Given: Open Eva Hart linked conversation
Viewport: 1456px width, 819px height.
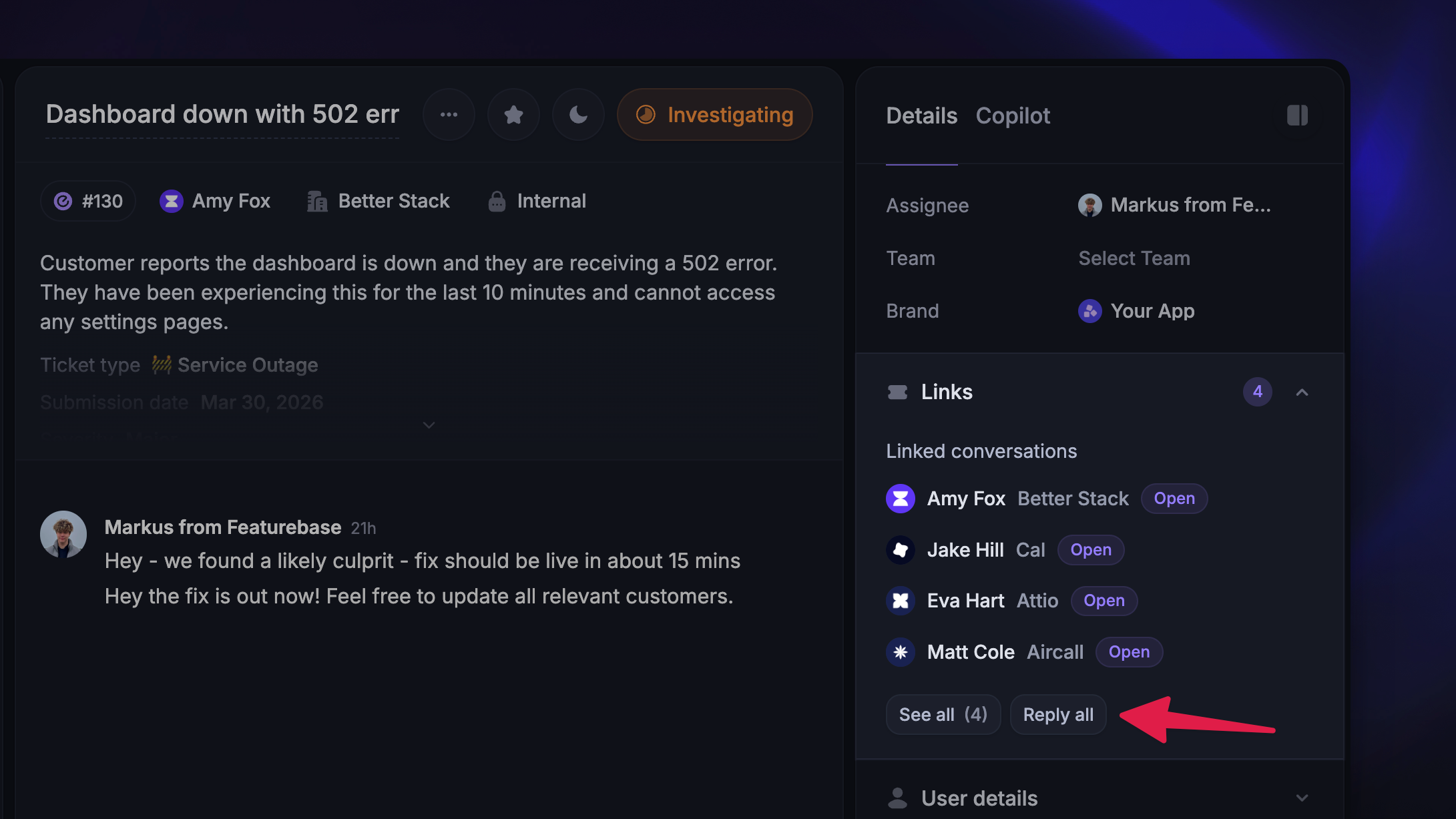Looking at the screenshot, I should click(965, 601).
